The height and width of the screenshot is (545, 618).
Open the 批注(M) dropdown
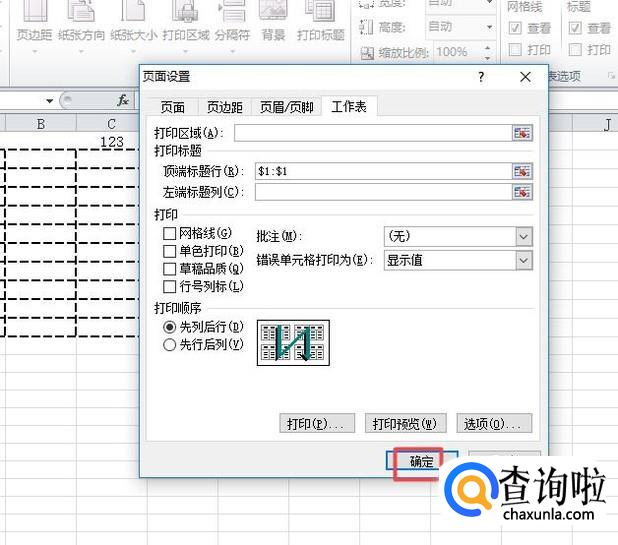tap(524, 236)
